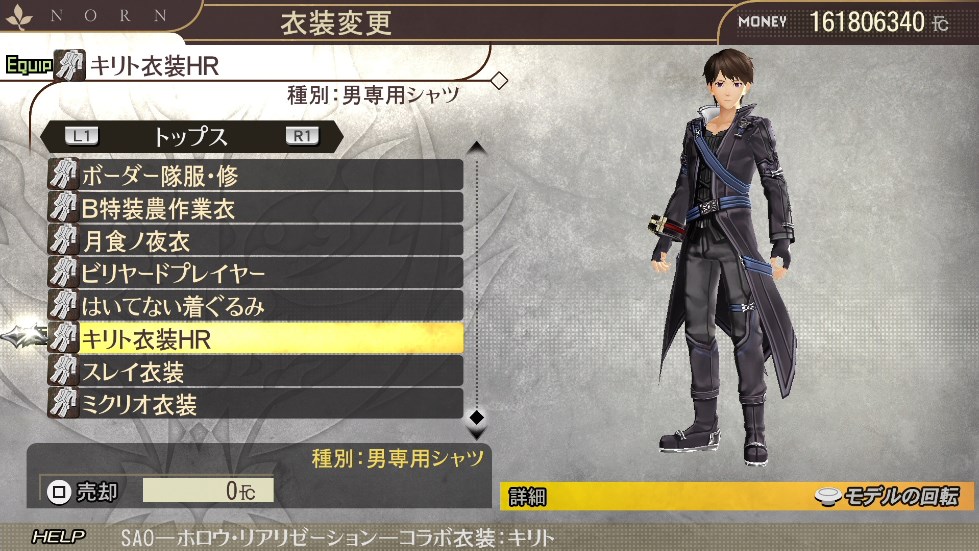Click the NORN logo emblem
The image size is (979, 551).
(x=19, y=16)
